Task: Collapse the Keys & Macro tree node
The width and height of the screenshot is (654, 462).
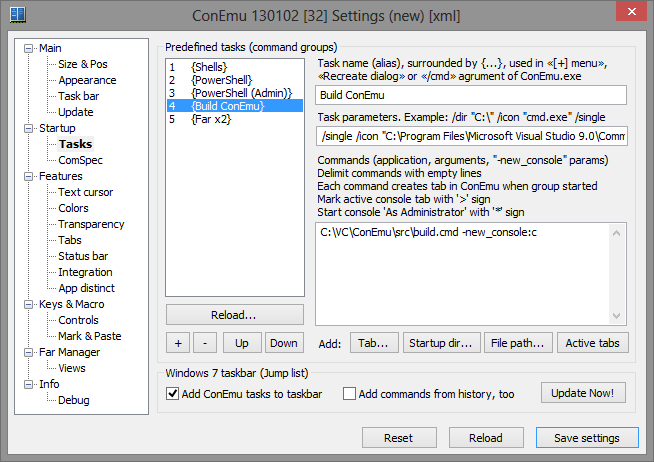Action: (x=28, y=304)
